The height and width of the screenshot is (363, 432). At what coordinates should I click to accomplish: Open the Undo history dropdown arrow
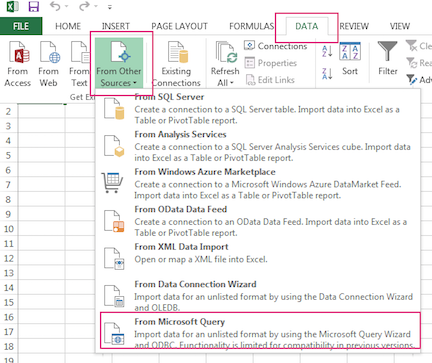point(66,6)
